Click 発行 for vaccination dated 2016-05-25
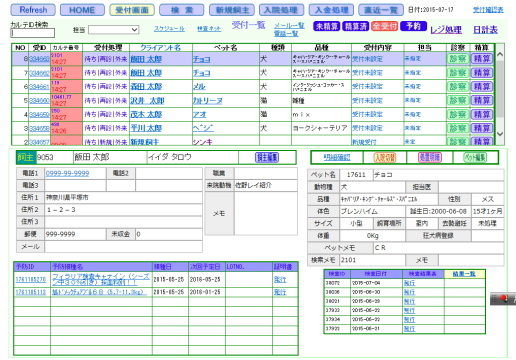 coord(280,279)
